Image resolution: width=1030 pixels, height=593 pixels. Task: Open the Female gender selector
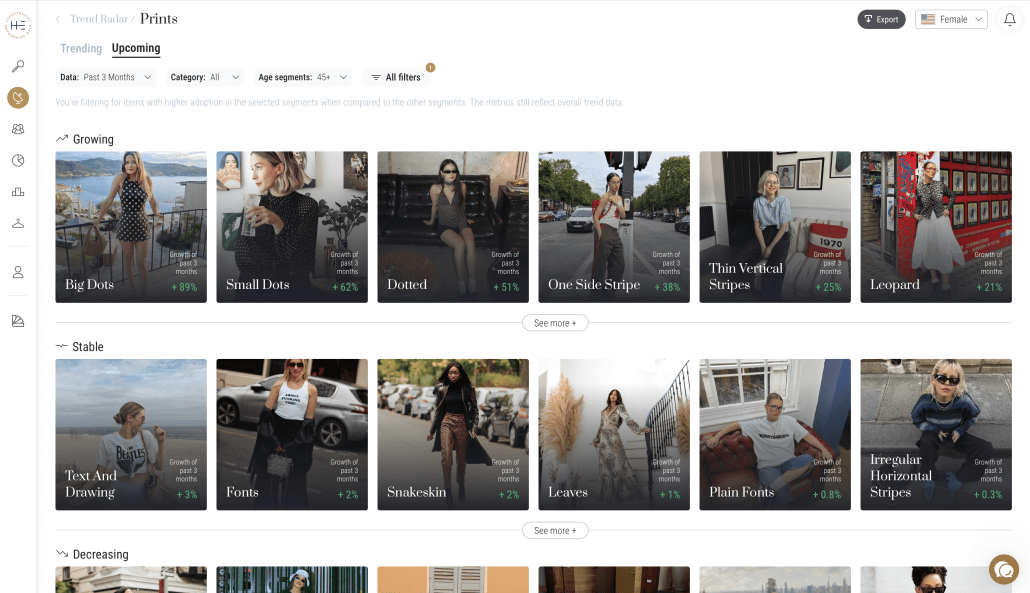(951, 19)
